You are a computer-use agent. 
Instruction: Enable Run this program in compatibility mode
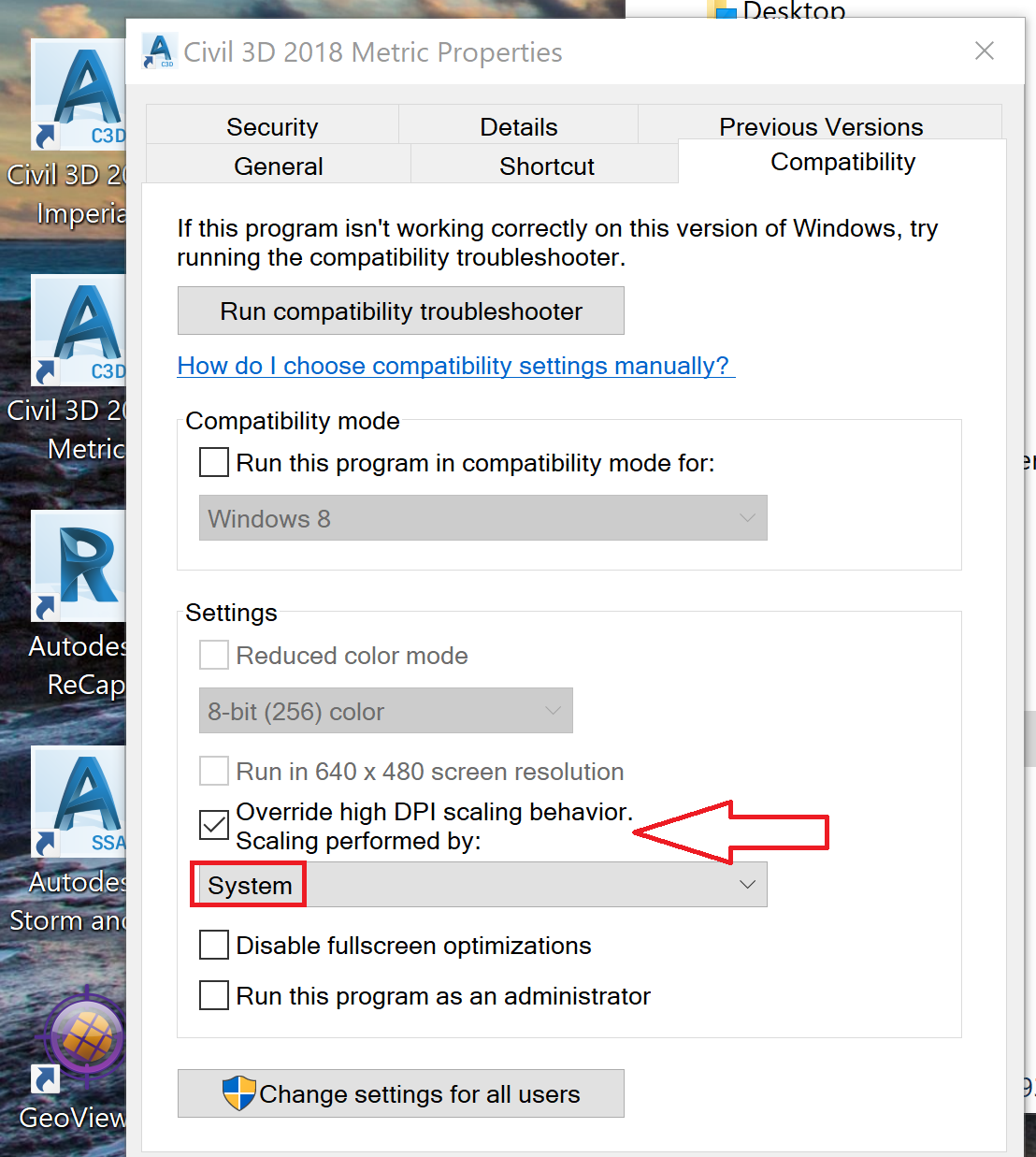pos(214,462)
